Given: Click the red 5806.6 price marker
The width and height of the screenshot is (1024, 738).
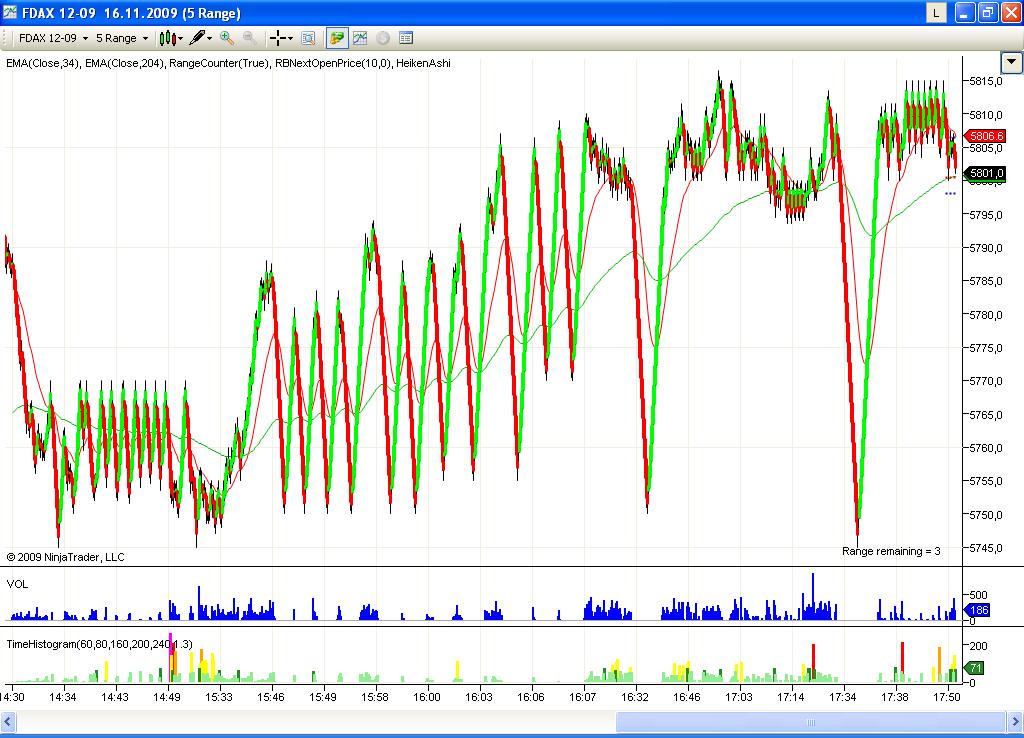Looking at the screenshot, I should click(985, 136).
